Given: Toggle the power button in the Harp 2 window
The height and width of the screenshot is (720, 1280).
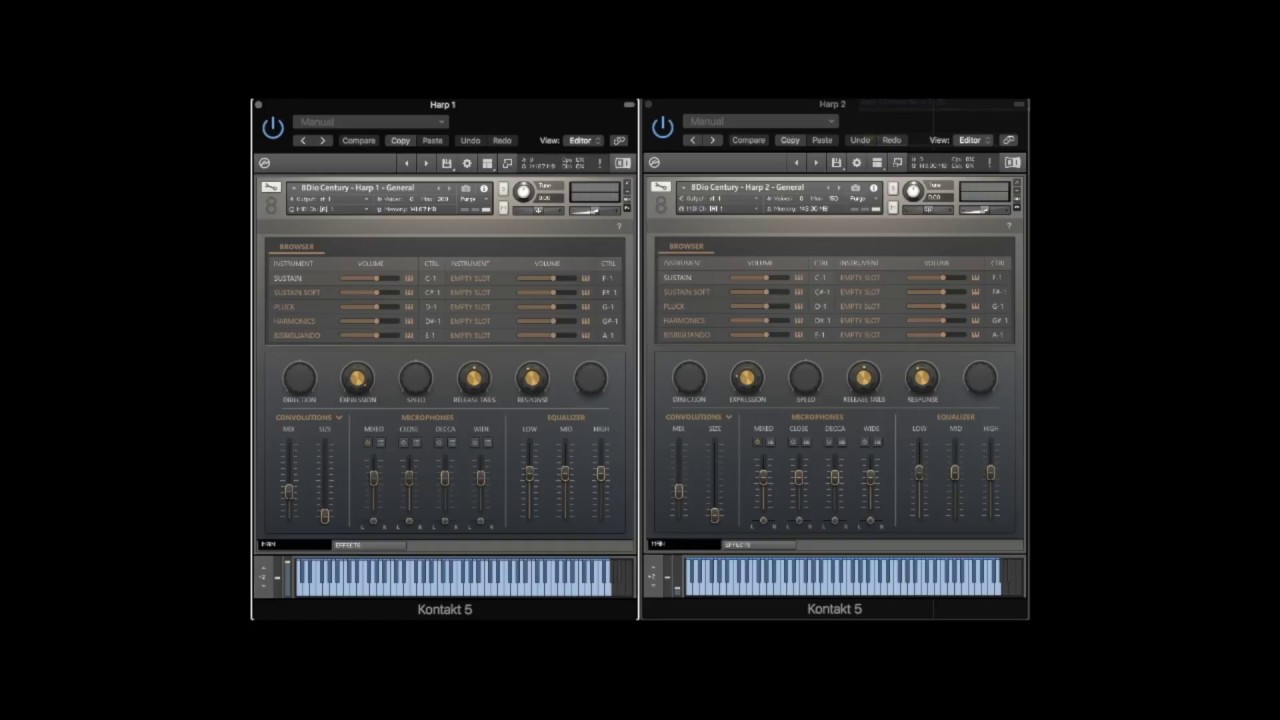Looking at the screenshot, I should tap(662, 128).
